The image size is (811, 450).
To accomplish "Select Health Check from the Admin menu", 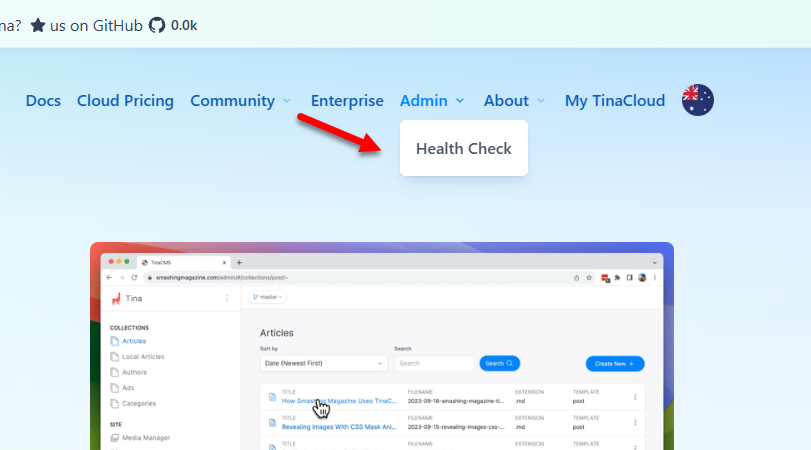I will click(x=463, y=148).
